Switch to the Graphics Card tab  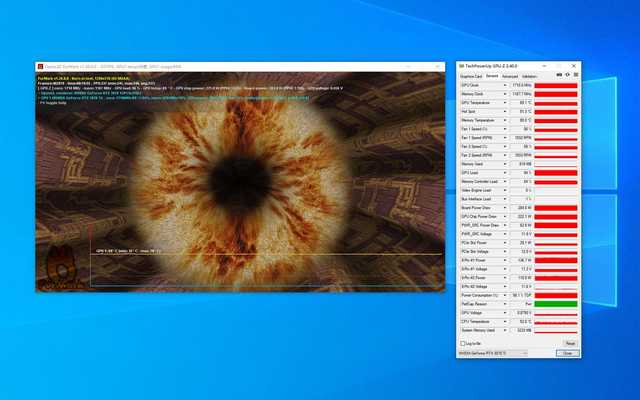[x=471, y=76]
